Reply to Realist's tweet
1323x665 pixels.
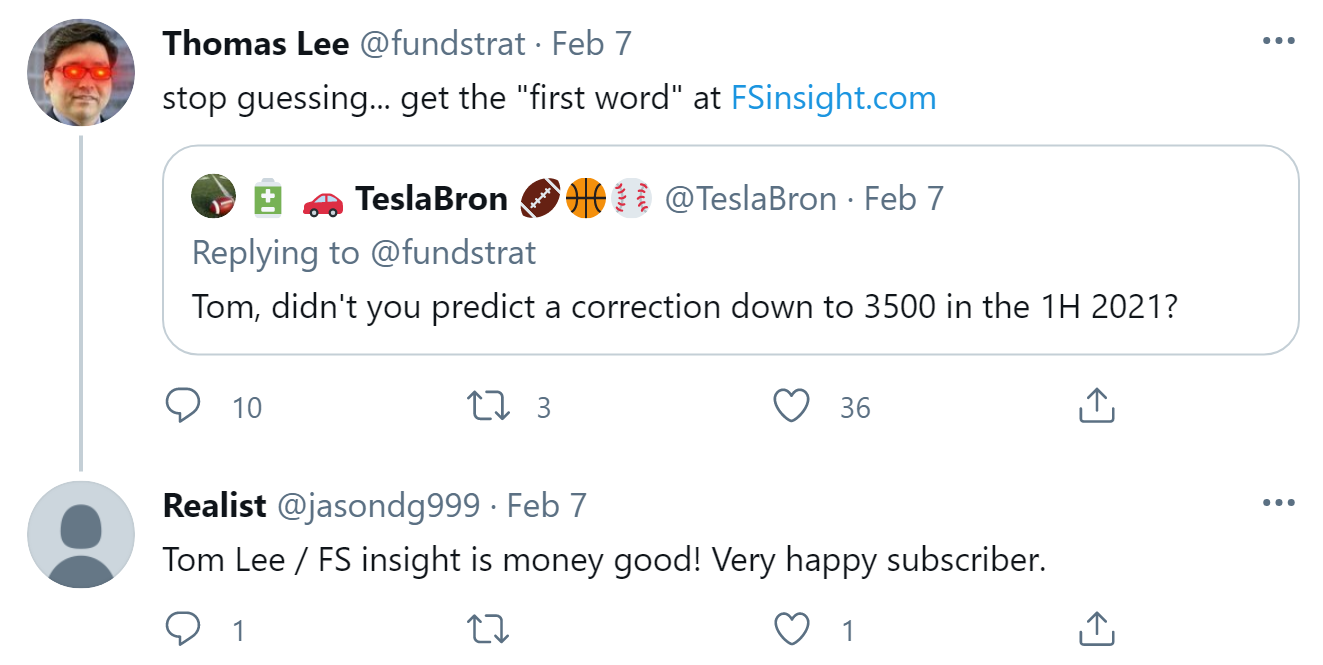pyautogui.click(x=183, y=630)
